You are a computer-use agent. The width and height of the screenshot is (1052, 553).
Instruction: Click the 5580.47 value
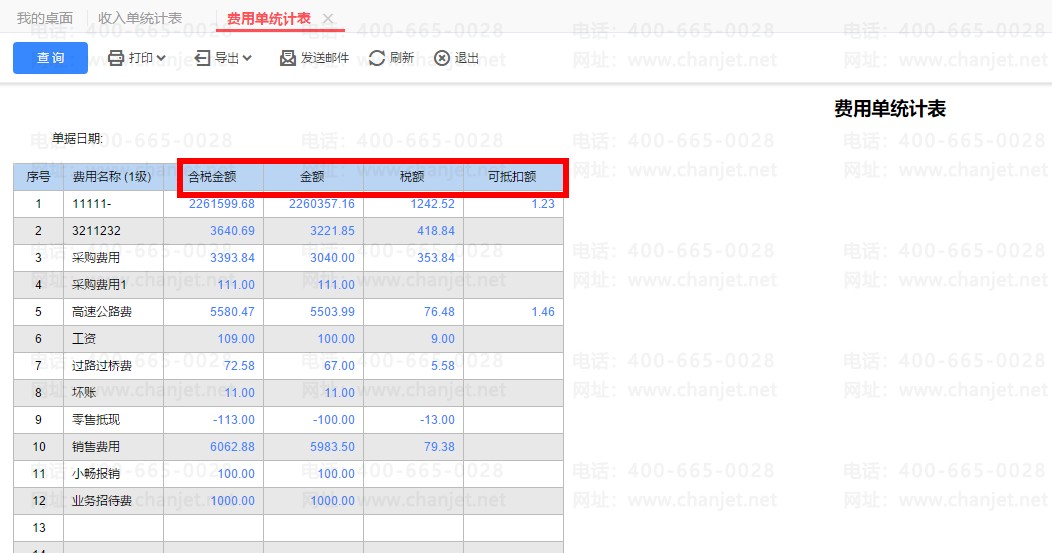click(232, 312)
